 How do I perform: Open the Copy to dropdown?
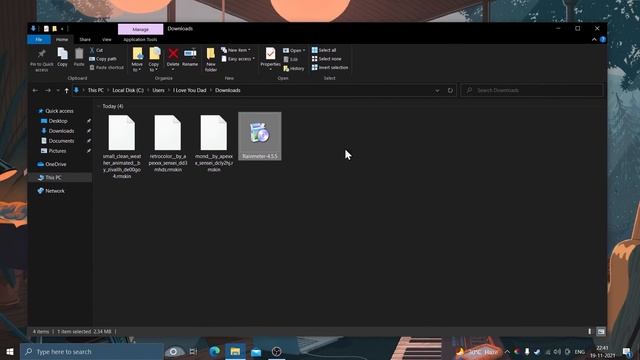click(x=154, y=60)
